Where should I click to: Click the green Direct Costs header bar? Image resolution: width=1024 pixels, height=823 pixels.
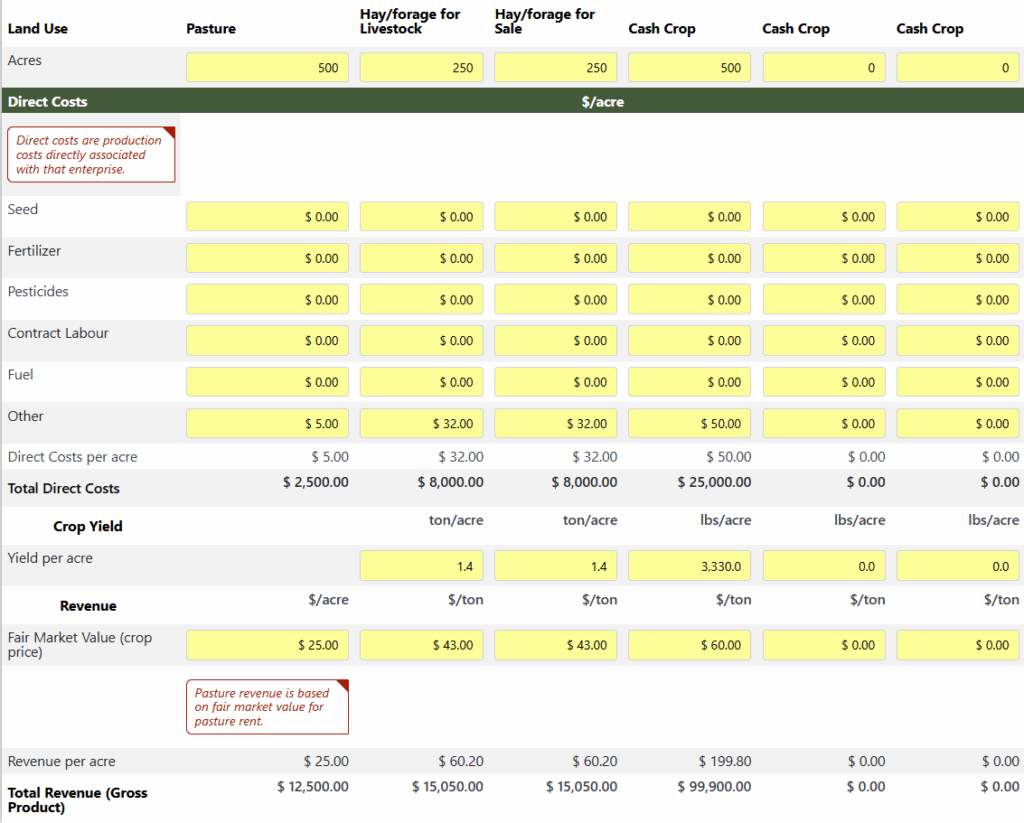click(512, 101)
